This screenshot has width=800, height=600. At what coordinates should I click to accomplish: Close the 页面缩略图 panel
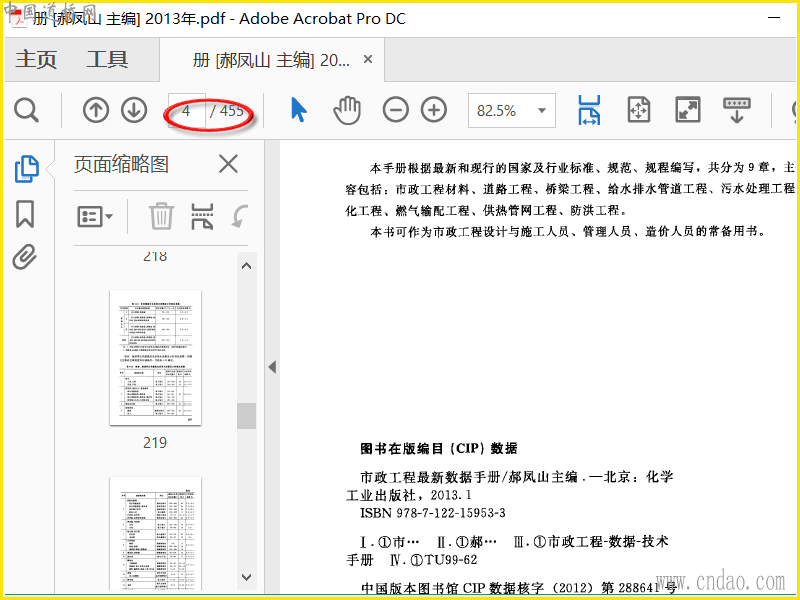[228, 164]
